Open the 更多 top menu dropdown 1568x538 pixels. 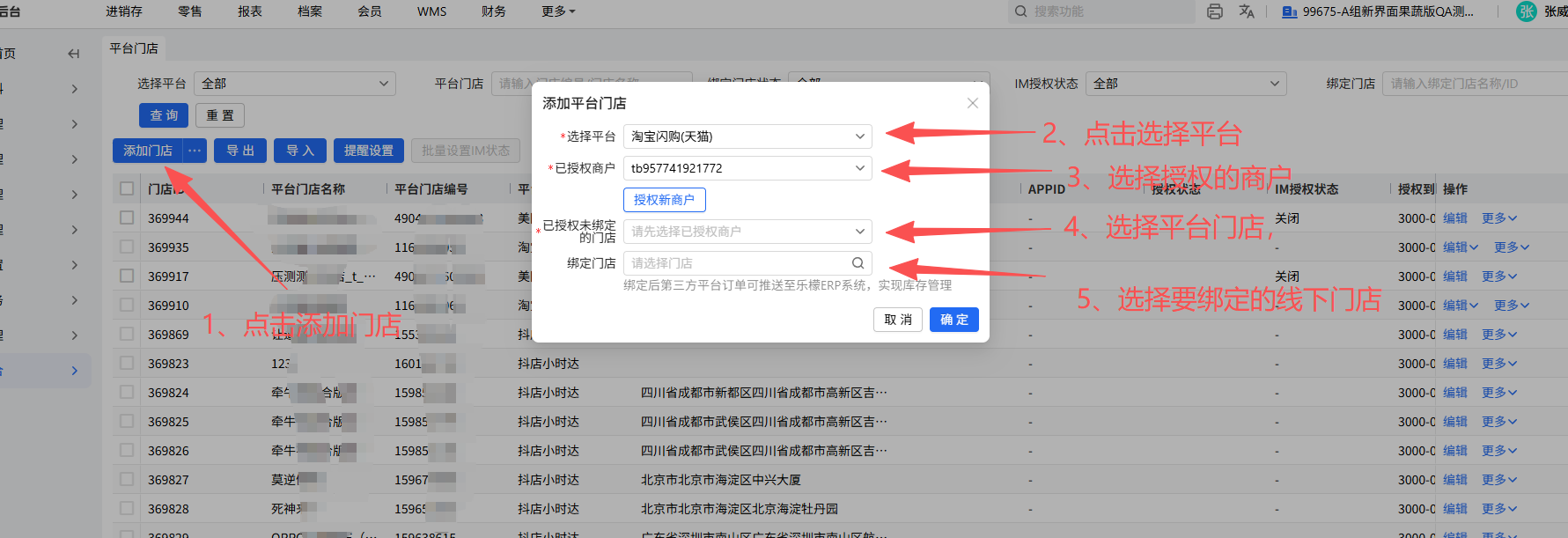point(558,11)
